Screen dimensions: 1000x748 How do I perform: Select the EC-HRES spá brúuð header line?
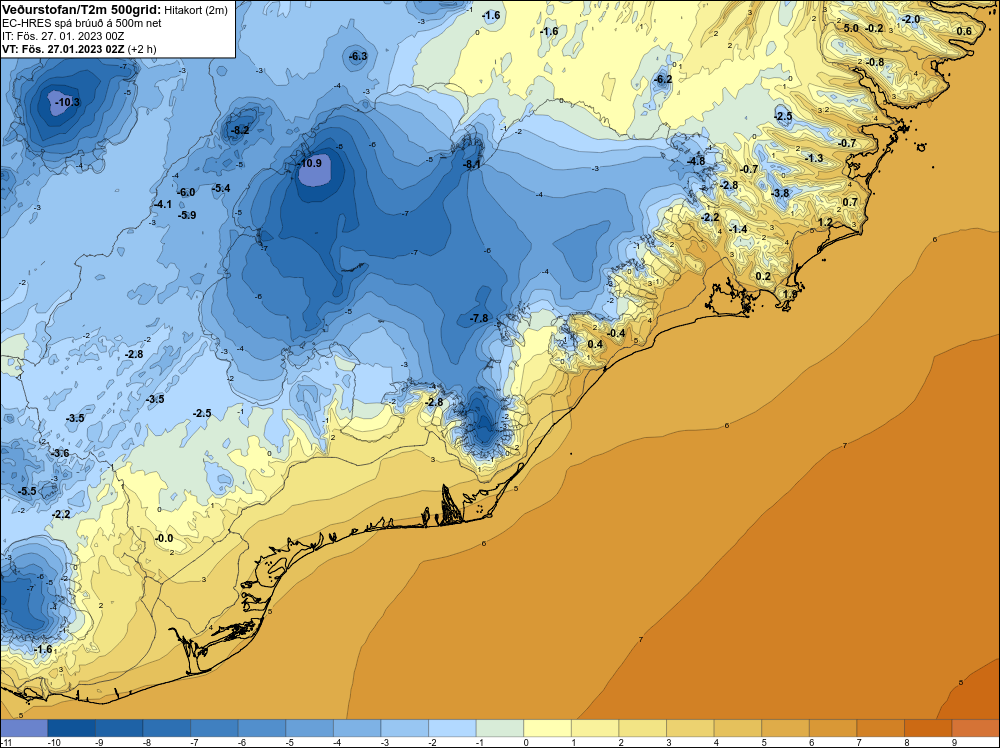pos(82,23)
